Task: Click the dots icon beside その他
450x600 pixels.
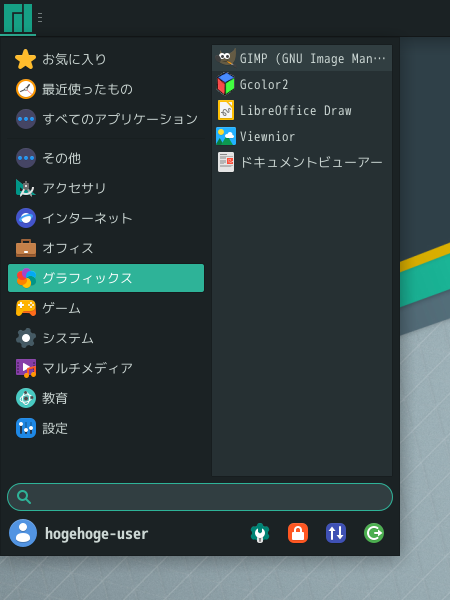Action: (26, 158)
